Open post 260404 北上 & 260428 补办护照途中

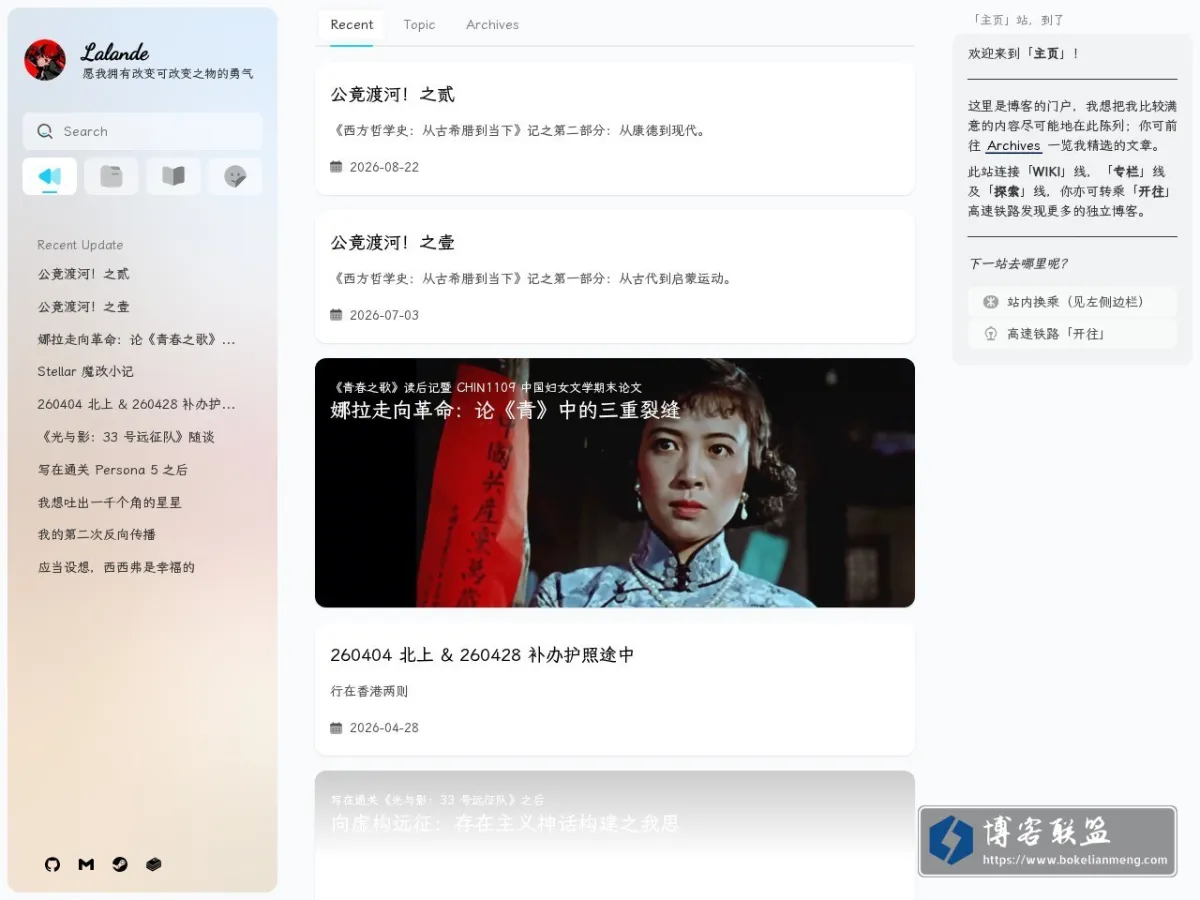click(615, 689)
